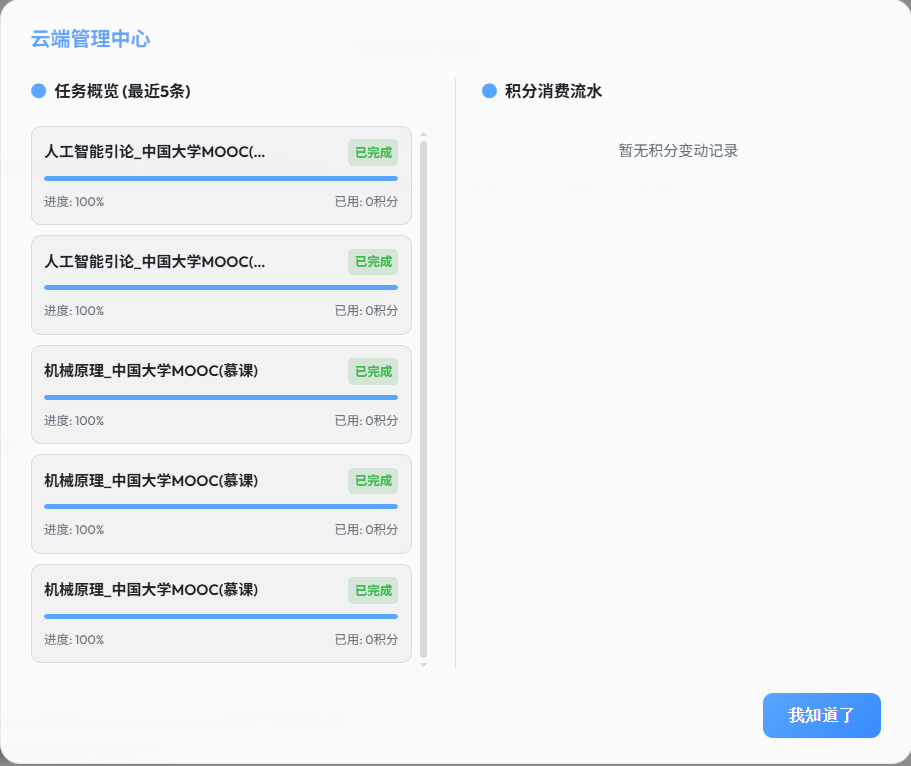Screen dimensions: 911x766
Task: Click the 我知道了 button
Action: click(821, 715)
